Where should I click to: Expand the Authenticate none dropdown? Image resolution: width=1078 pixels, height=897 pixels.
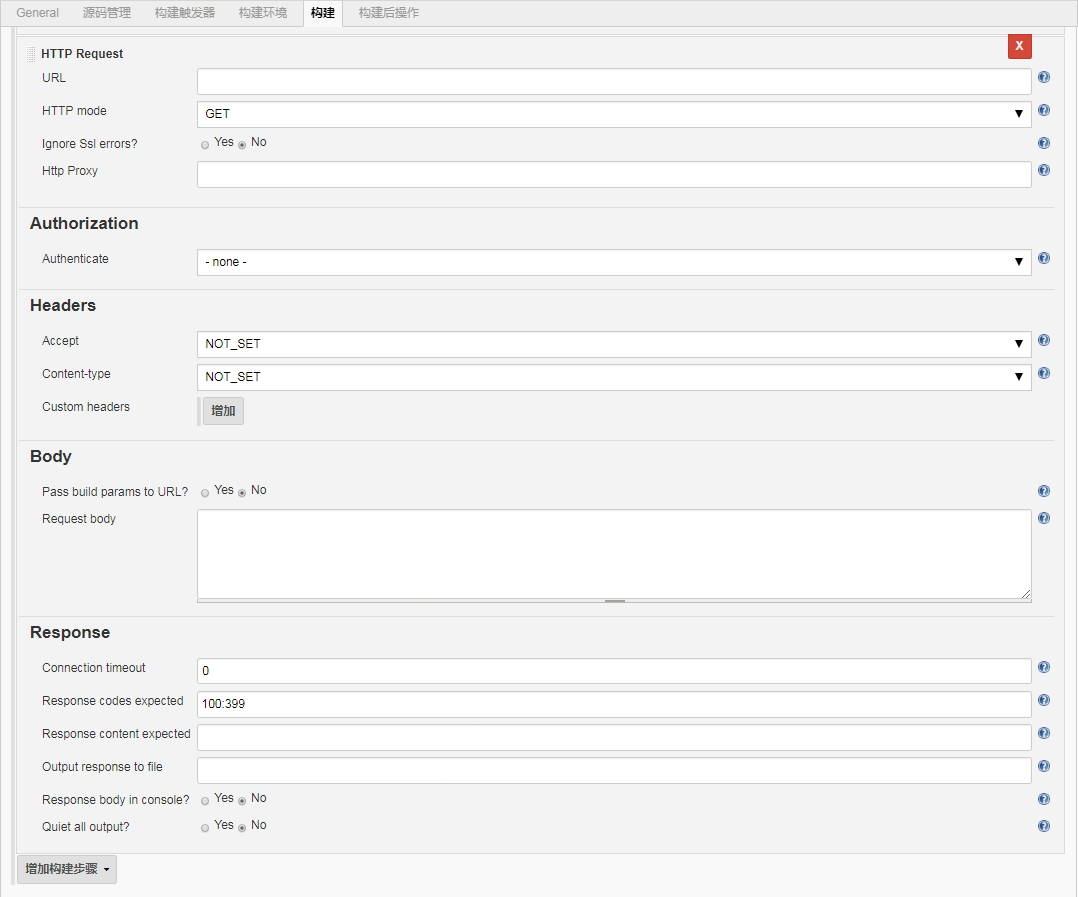pyautogui.click(x=614, y=262)
